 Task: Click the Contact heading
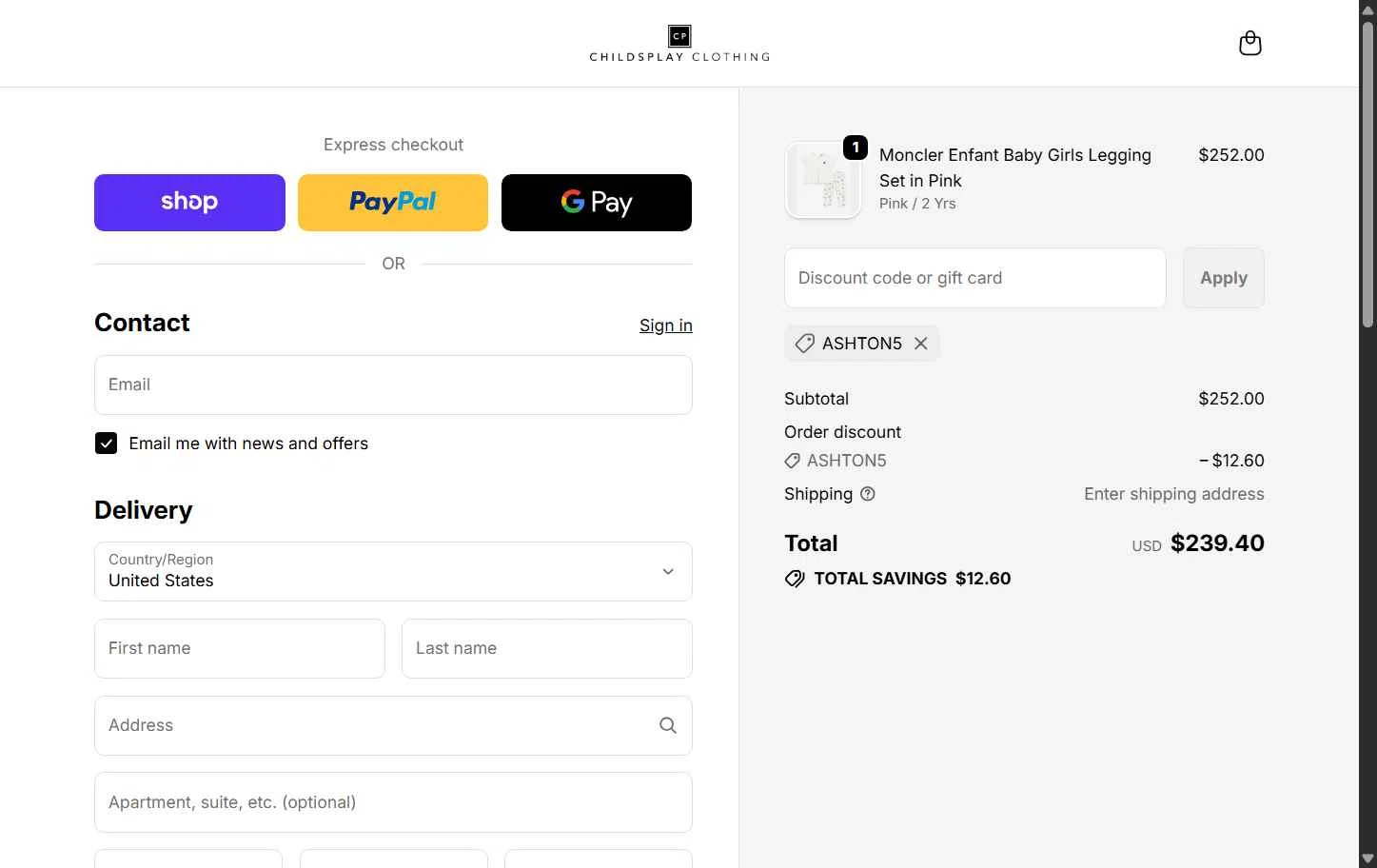point(142,323)
